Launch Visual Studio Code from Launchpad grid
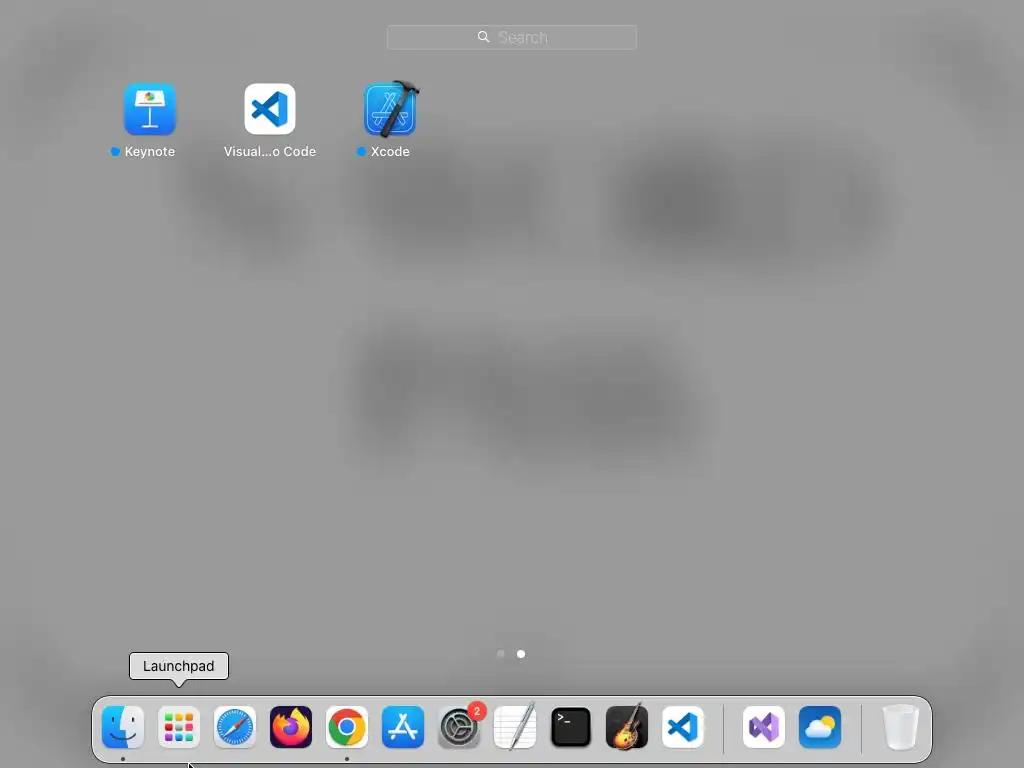Viewport: 1024px width, 768px height. [x=270, y=109]
